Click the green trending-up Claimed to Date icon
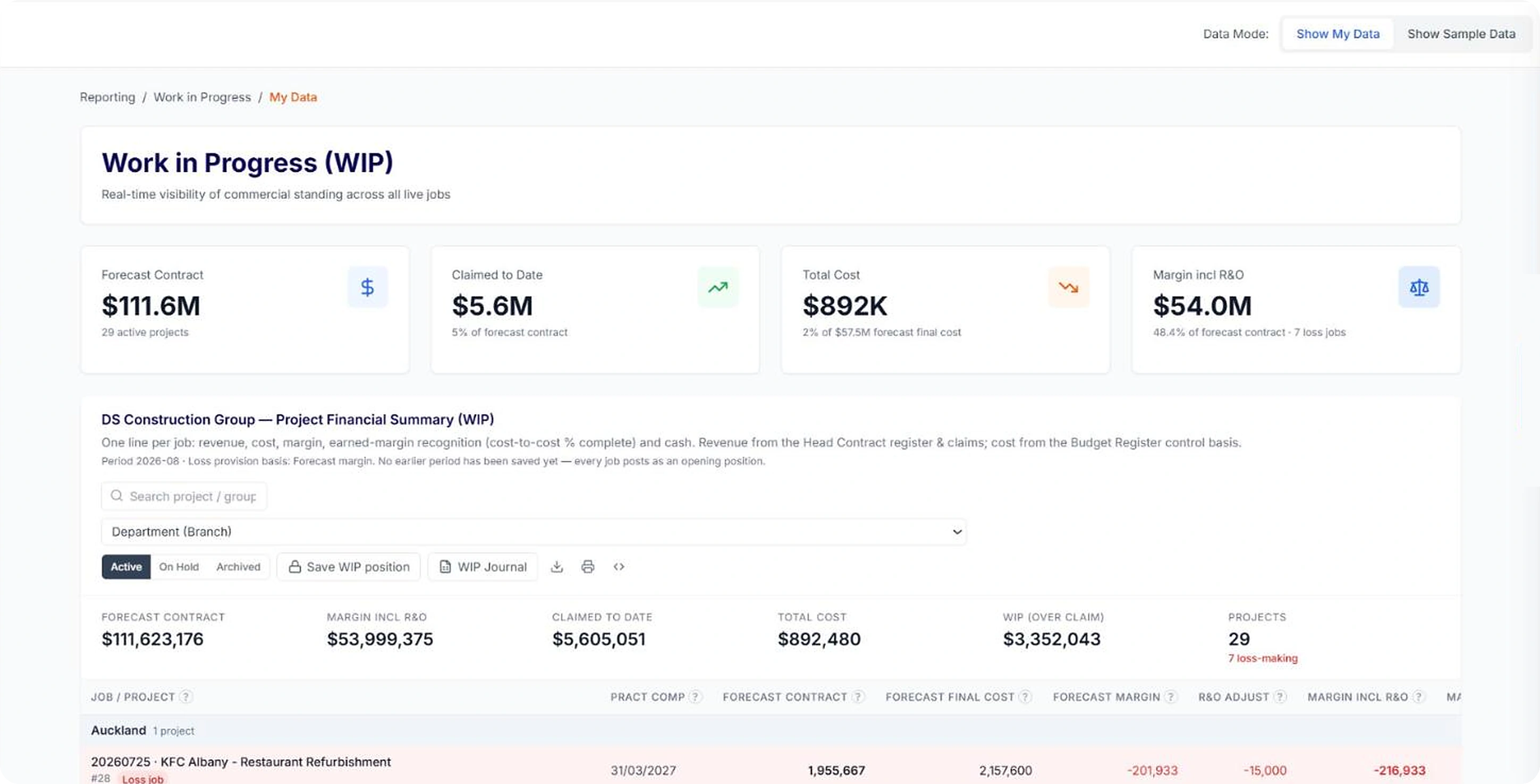 pos(718,287)
